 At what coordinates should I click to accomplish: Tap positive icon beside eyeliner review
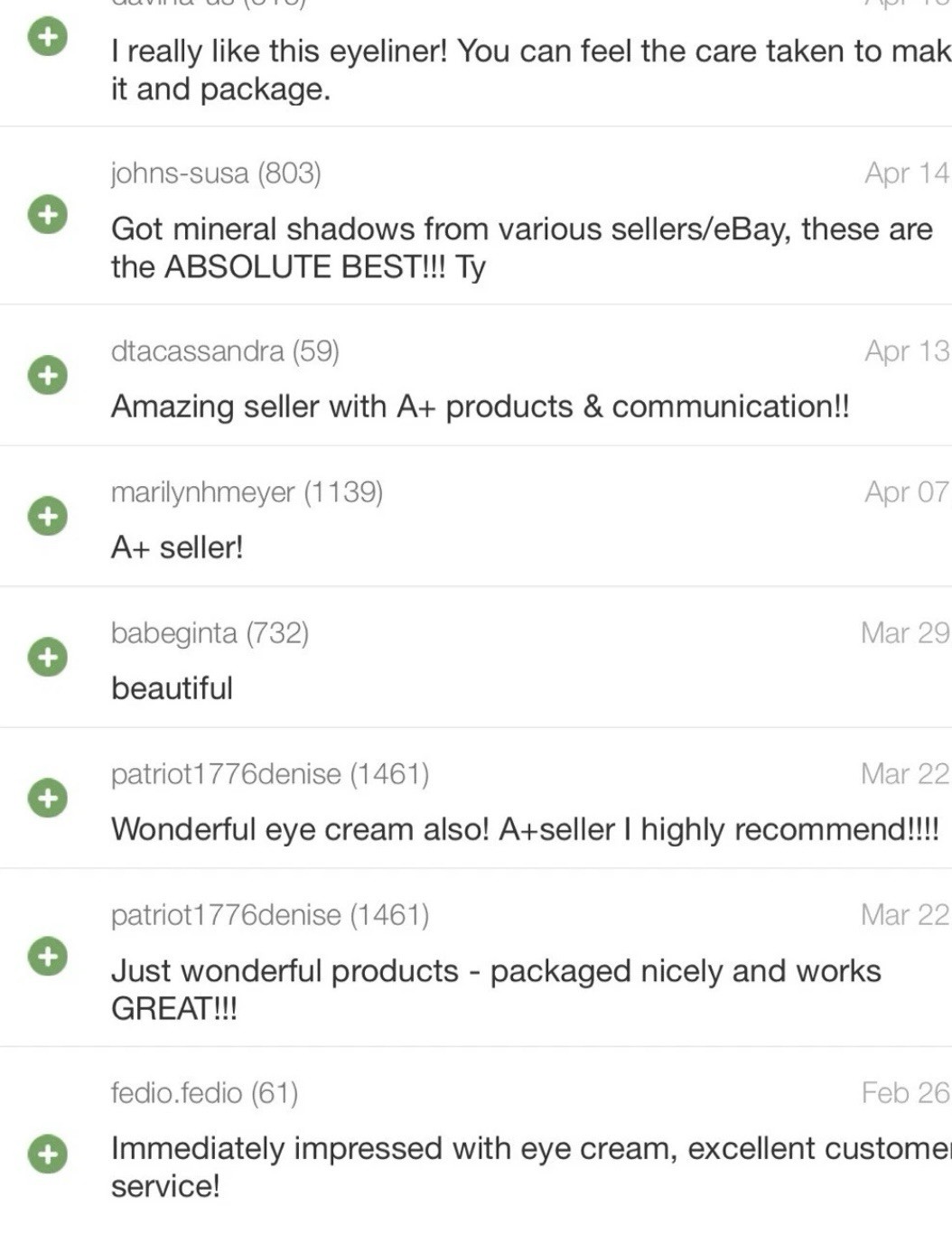coord(47,38)
